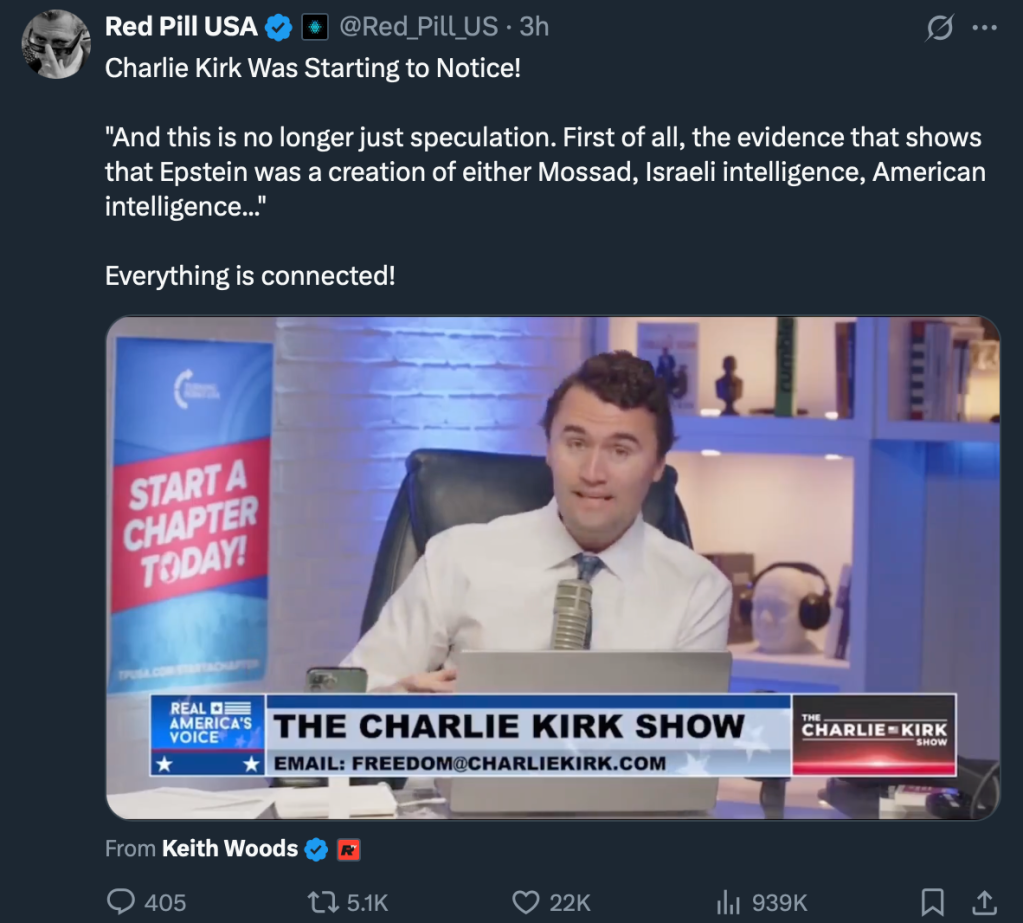Repost this tweet using the retweet icon

323,903
